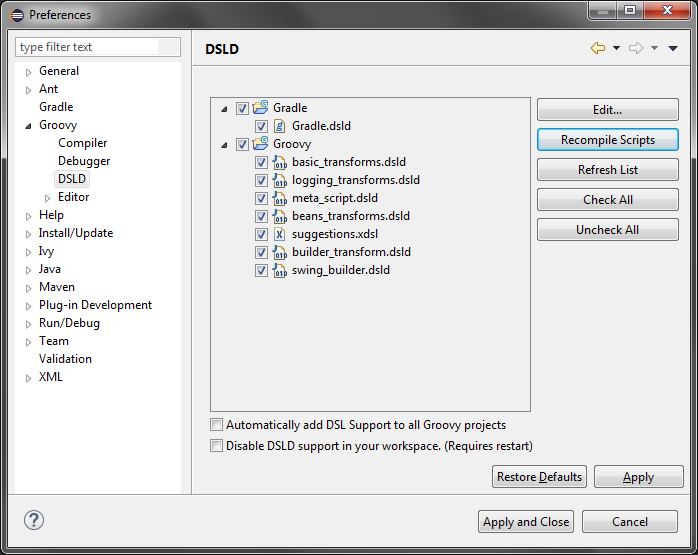Open the back history dropdown arrow
Image resolution: width=698 pixels, height=555 pixels.
click(x=617, y=48)
